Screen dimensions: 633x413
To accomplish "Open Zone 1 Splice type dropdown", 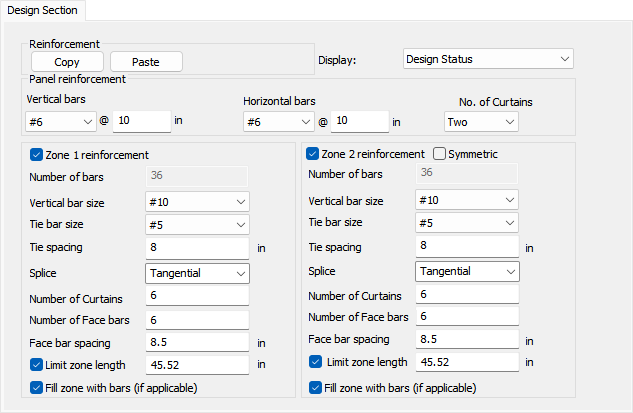I will pyautogui.click(x=197, y=273).
